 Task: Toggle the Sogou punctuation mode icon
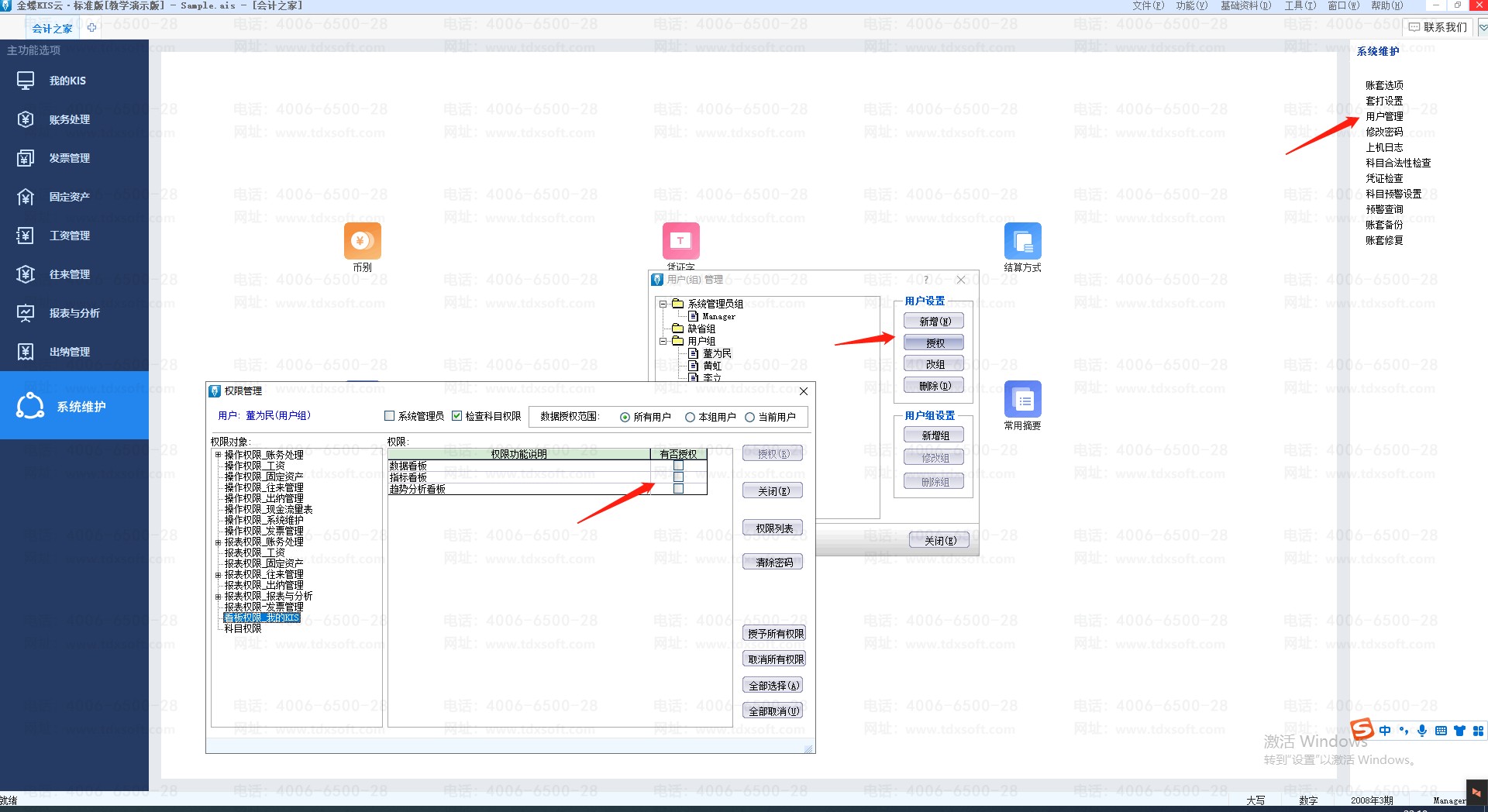pos(1404,731)
